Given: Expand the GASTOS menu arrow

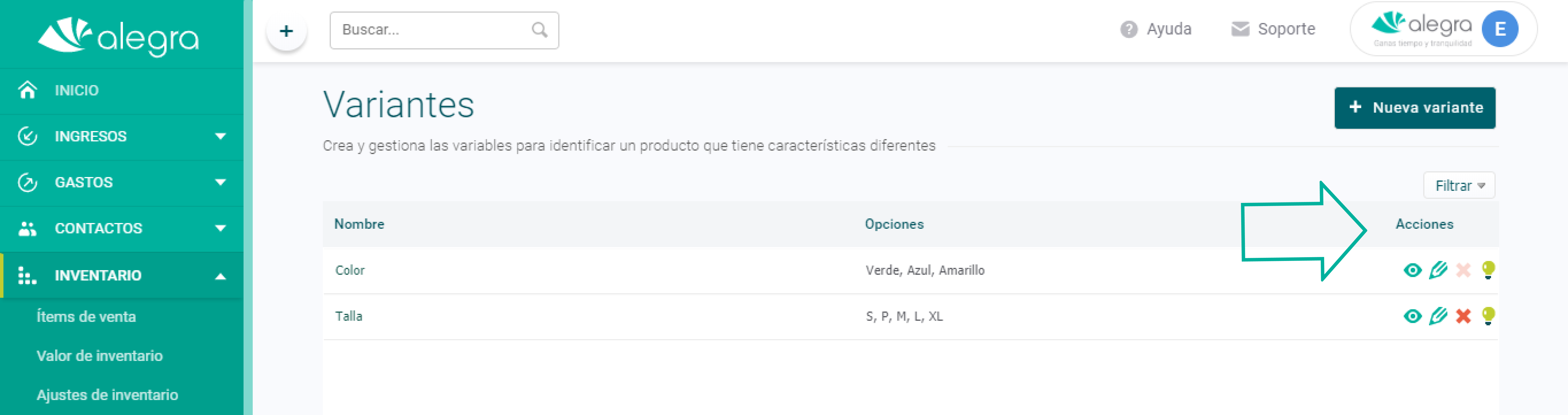Looking at the screenshot, I should pyautogui.click(x=220, y=182).
